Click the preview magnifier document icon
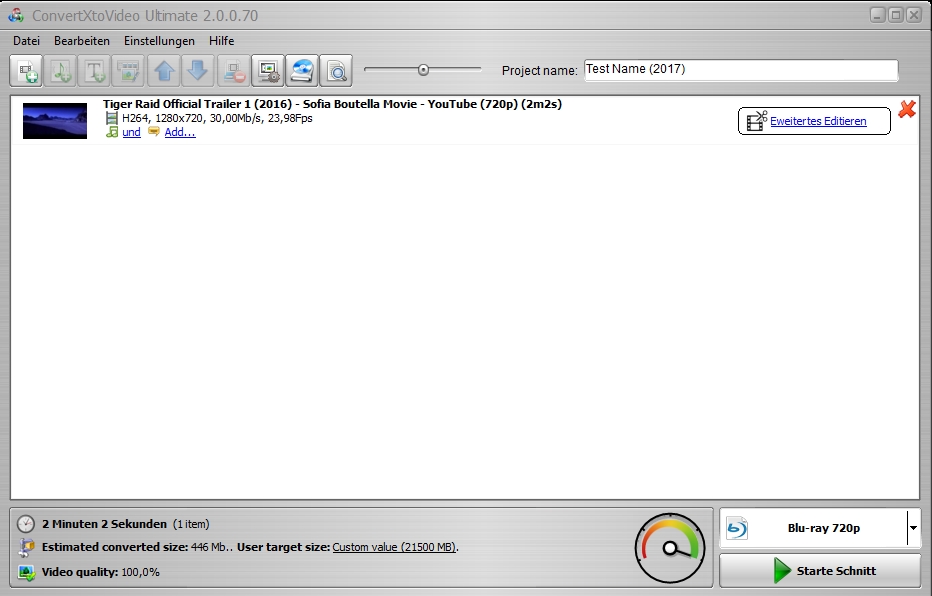 [x=336, y=71]
